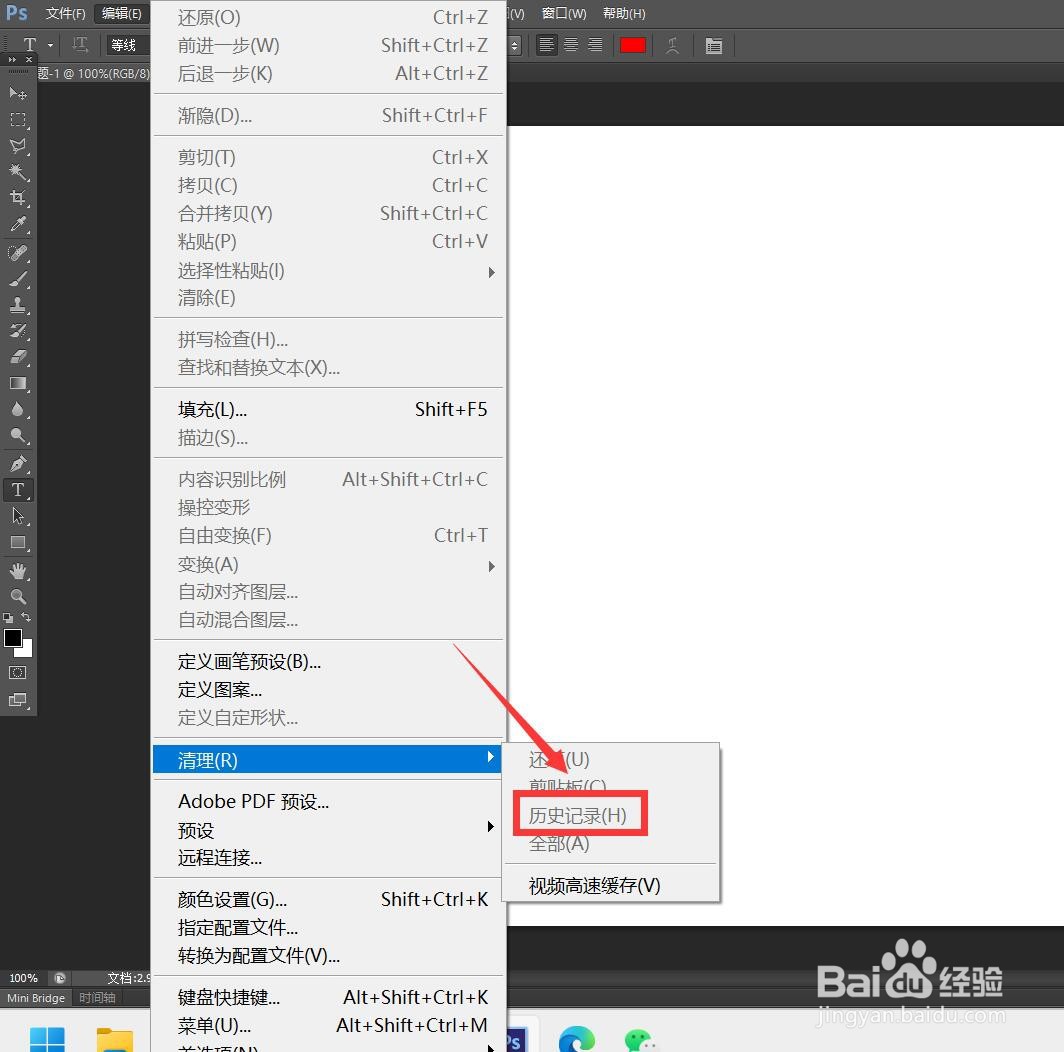
Task: Select the Polygonal Lasso tool
Action: coord(18,146)
